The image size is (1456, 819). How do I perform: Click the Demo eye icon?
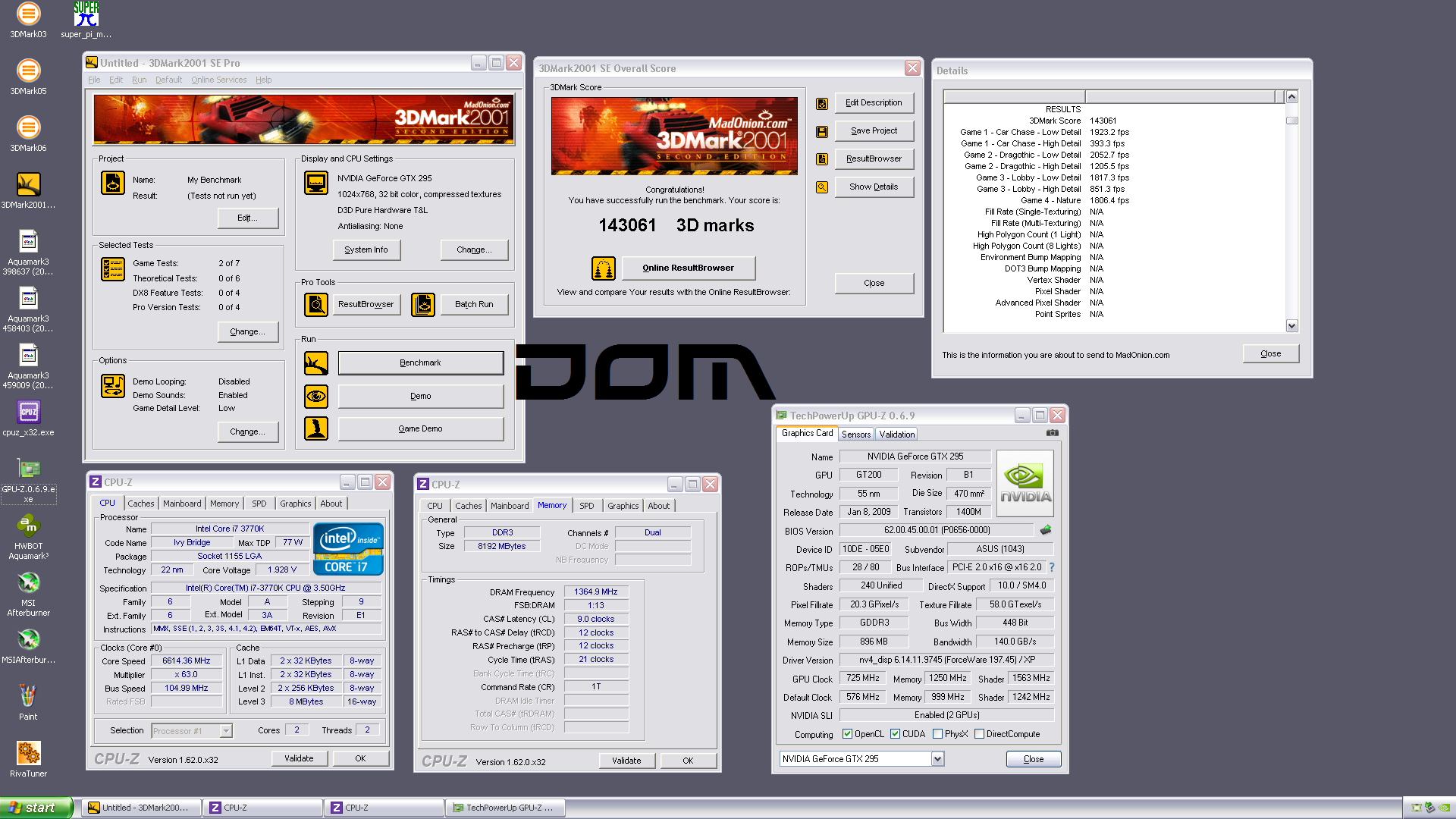(316, 396)
